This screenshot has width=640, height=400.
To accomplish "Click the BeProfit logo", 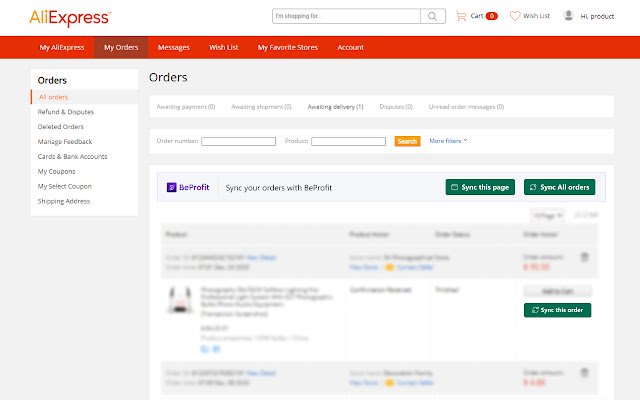I will point(188,187).
